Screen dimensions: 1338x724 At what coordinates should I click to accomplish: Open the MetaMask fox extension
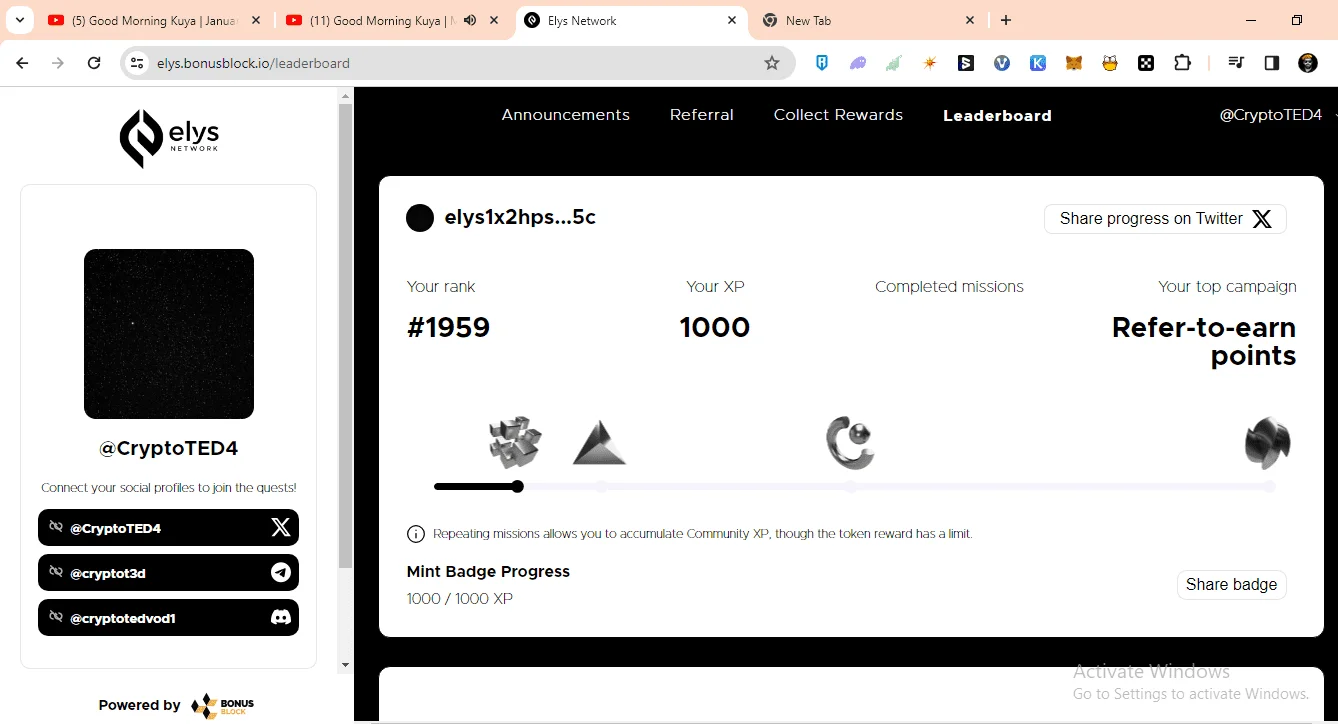point(1074,63)
